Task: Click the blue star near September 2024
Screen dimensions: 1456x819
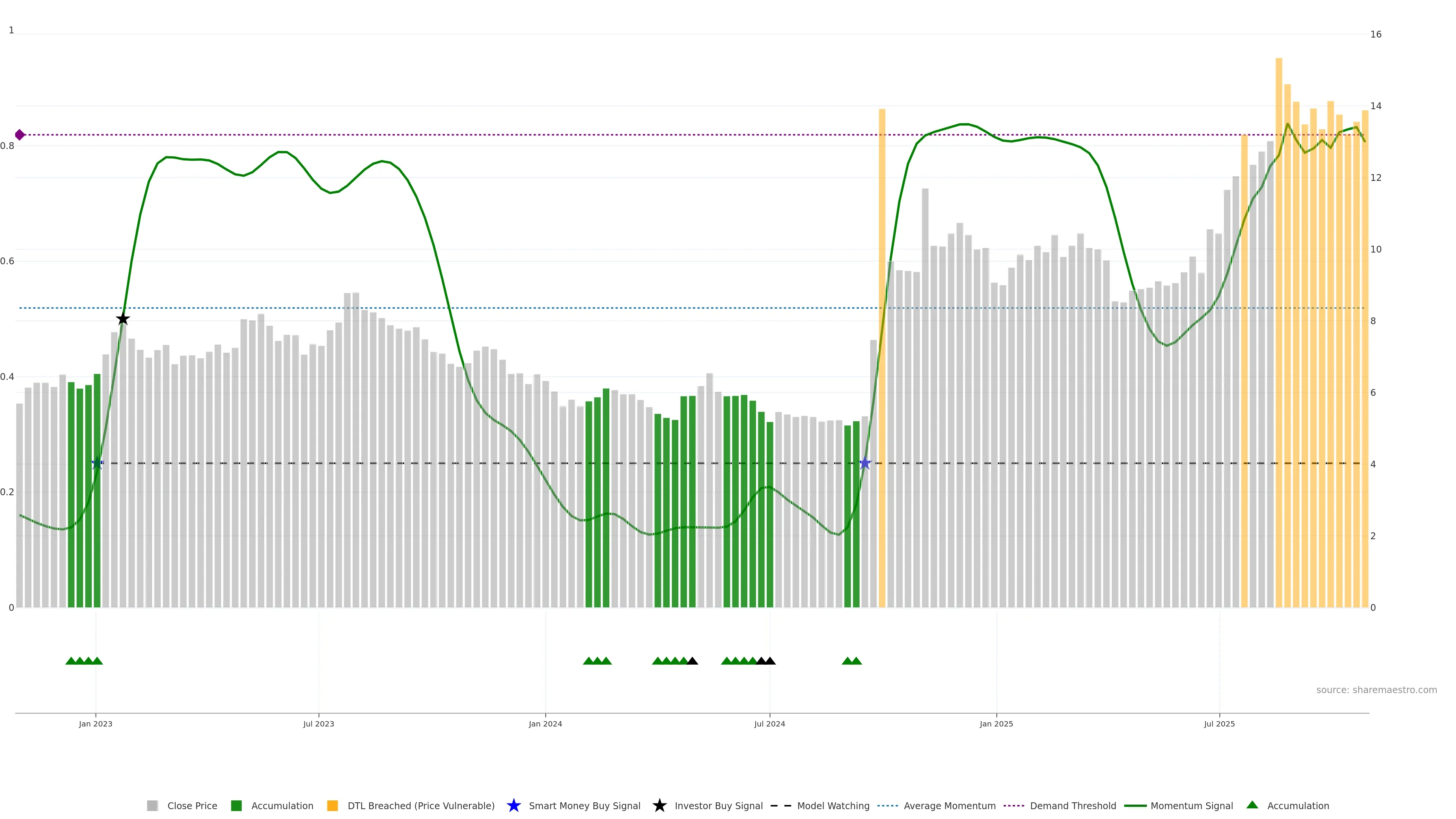Action: [x=865, y=463]
